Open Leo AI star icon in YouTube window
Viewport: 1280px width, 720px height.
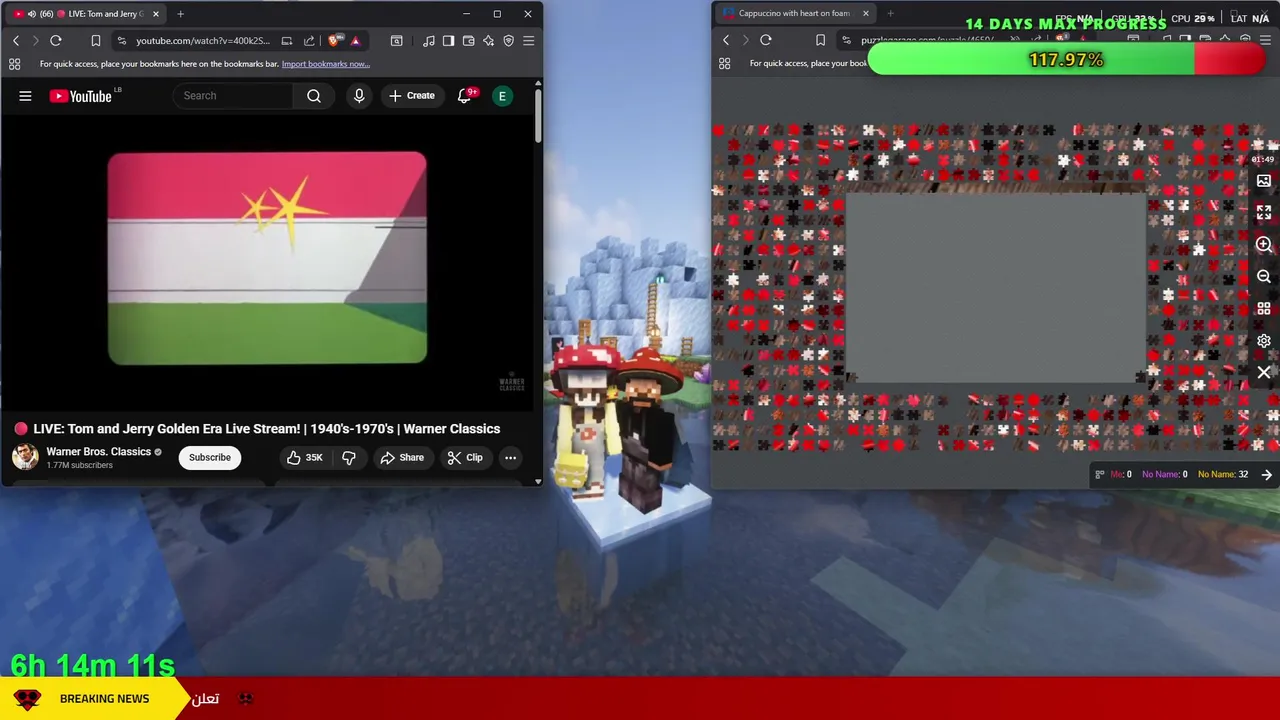click(x=488, y=40)
